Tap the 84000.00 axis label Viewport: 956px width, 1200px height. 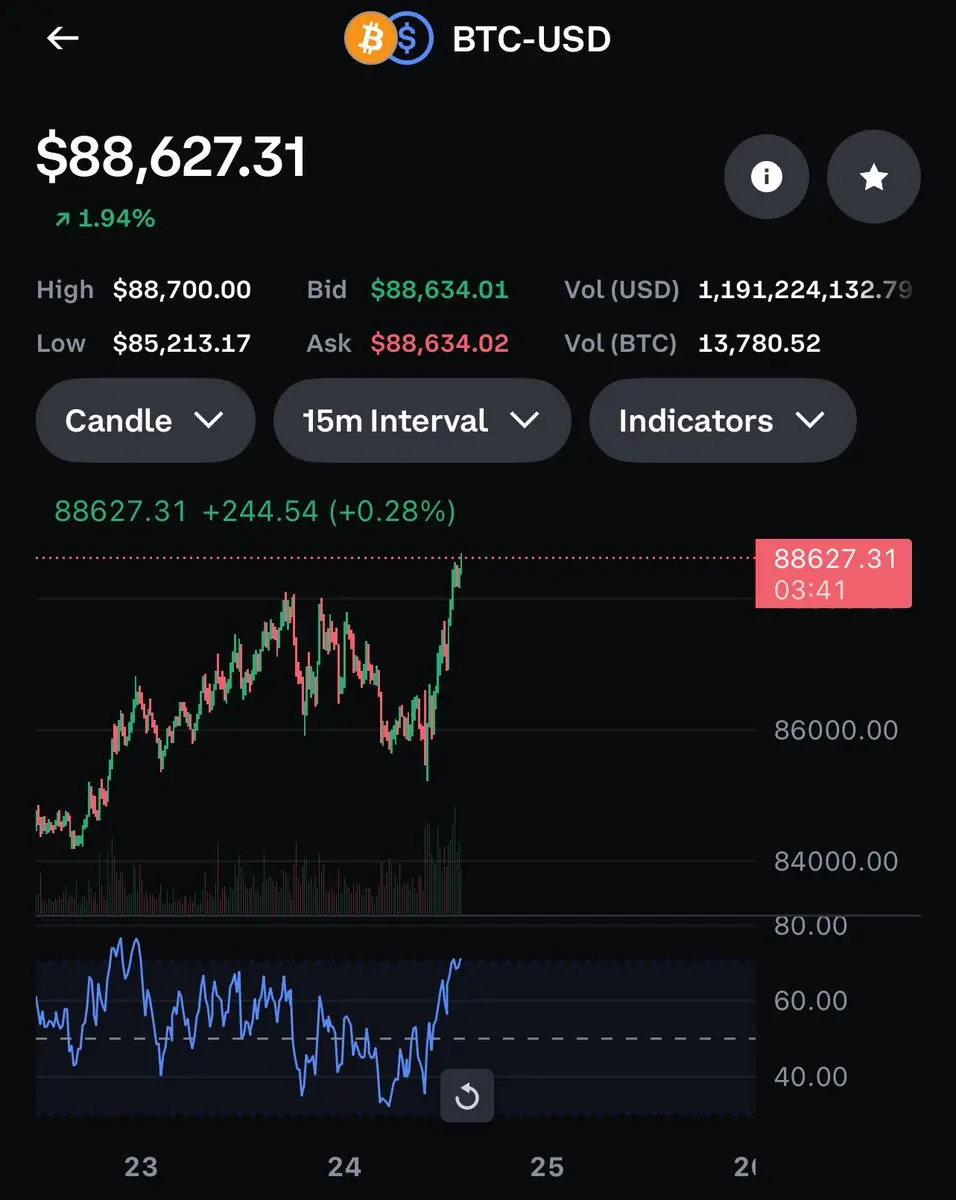836,860
